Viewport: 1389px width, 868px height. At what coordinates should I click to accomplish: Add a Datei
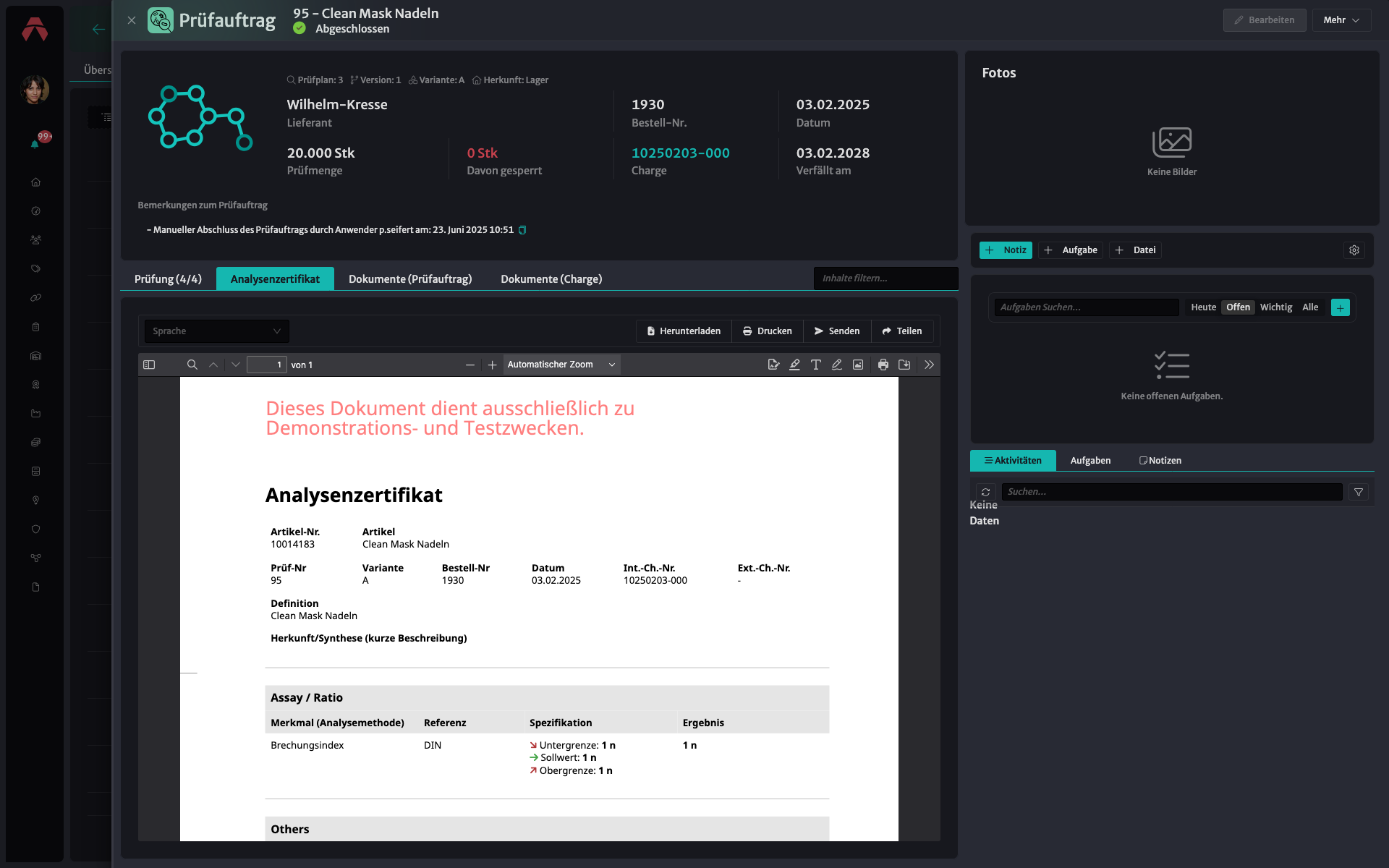coord(1135,250)
